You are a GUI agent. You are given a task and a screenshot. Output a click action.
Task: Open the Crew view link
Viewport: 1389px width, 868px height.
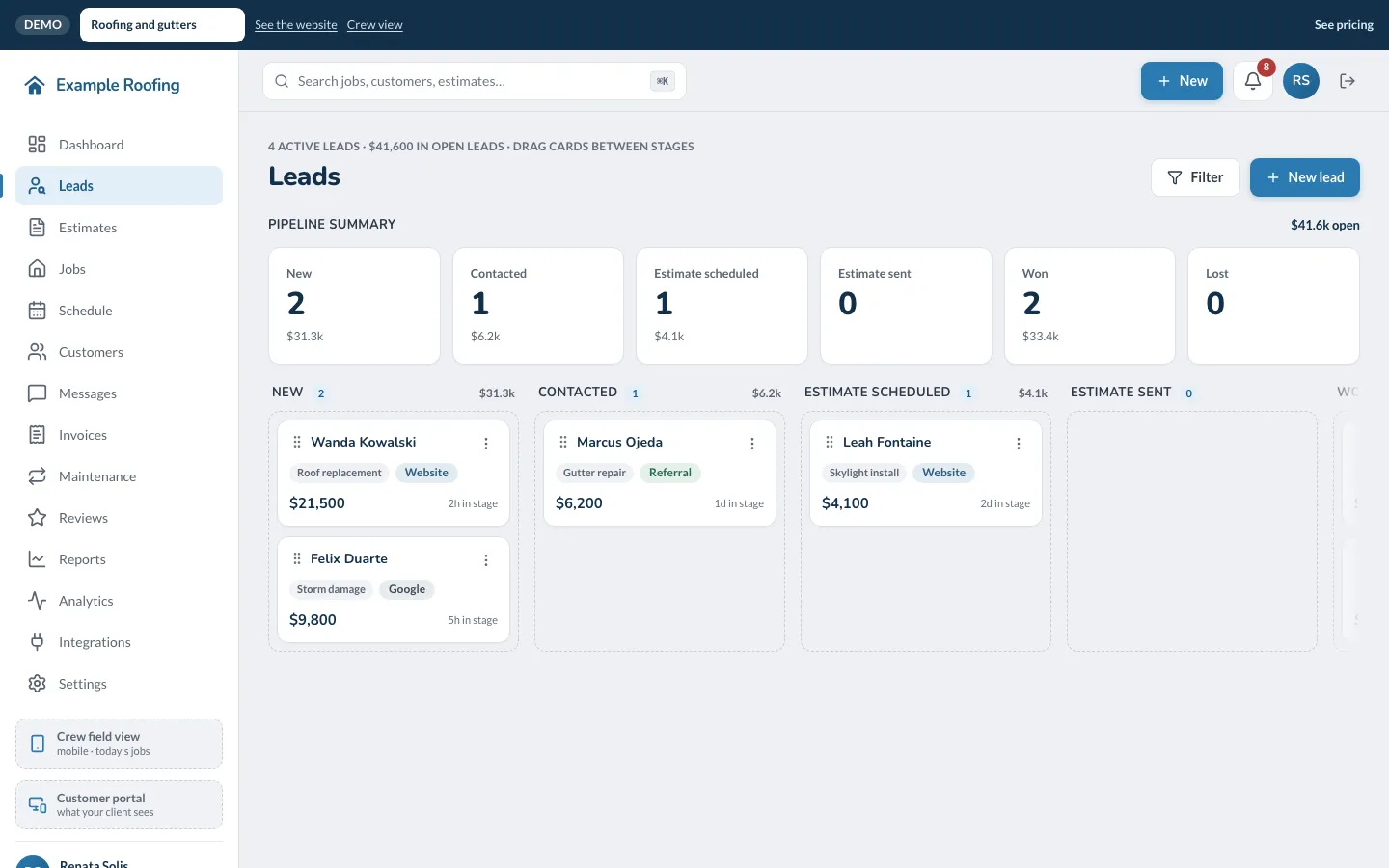coord(375,25)
